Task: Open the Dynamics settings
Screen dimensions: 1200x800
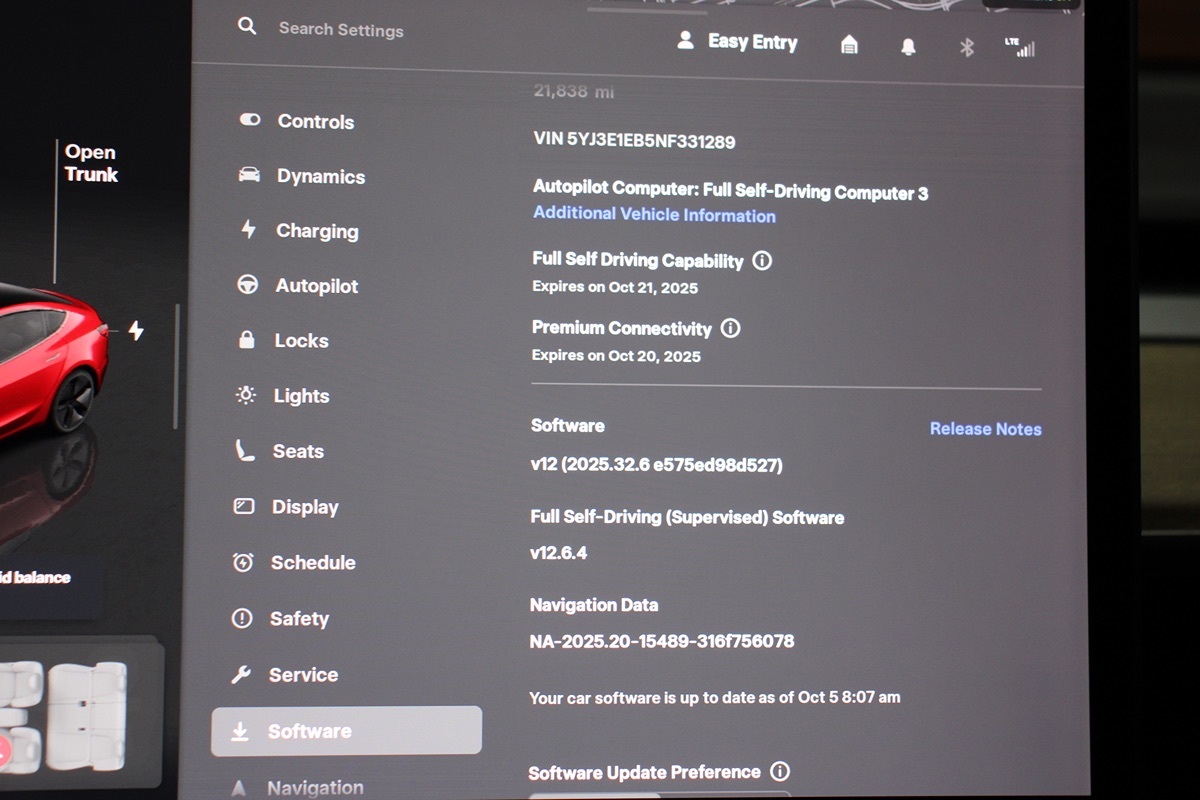Action: 320,177
